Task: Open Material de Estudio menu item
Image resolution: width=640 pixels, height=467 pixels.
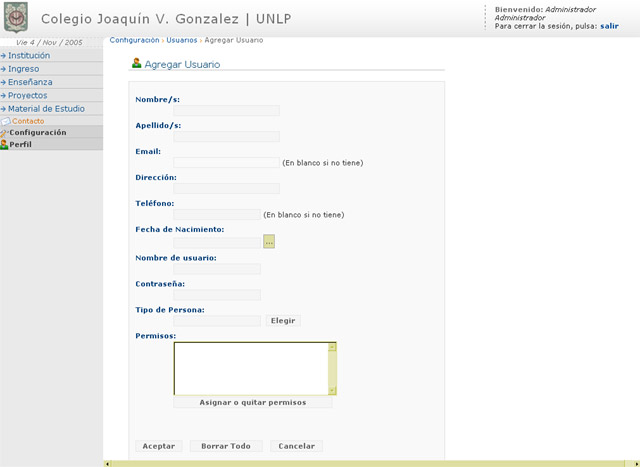Action: (x=46, y=108)
